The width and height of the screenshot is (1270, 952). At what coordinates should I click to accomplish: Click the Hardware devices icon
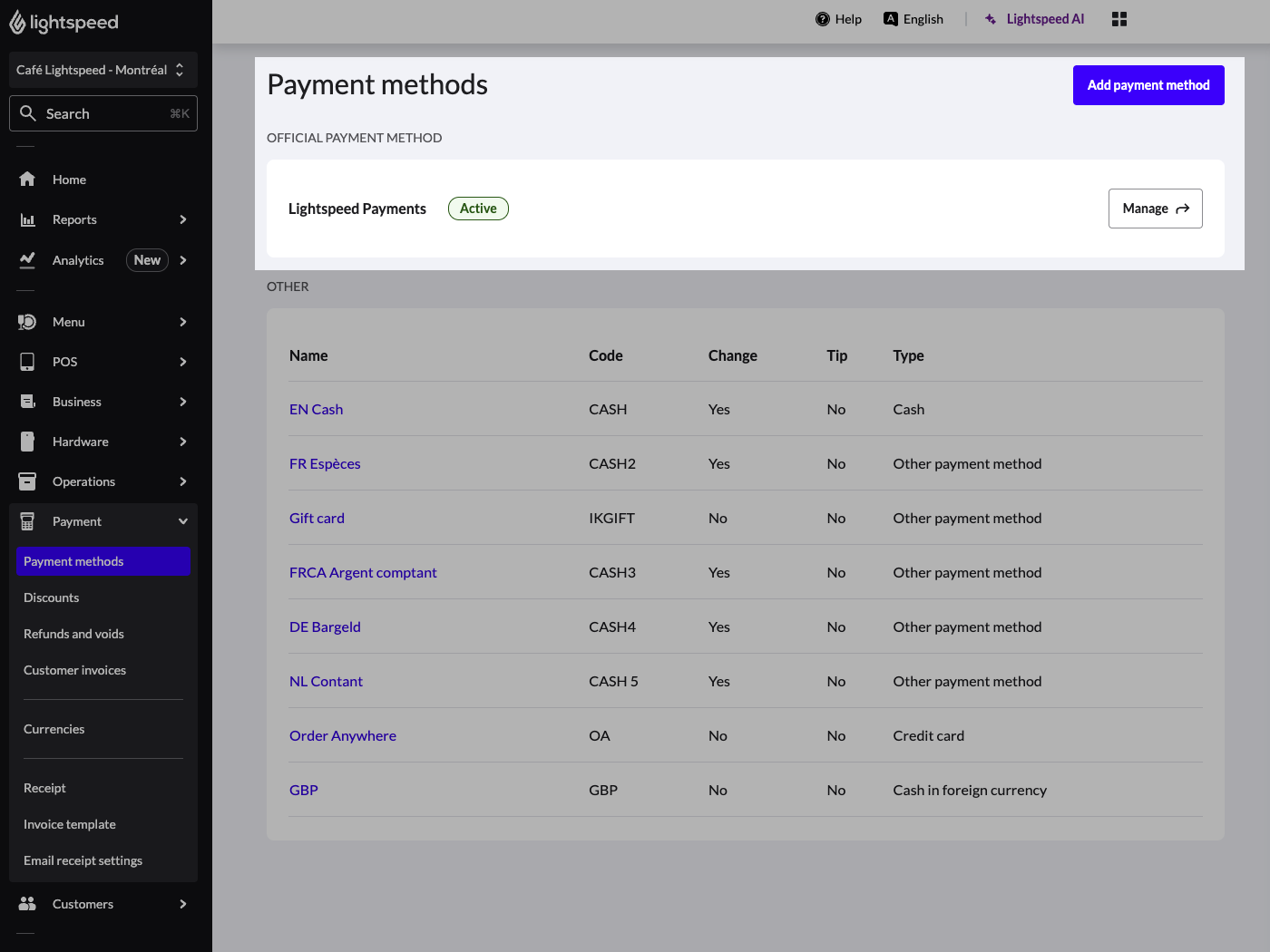pyautogui.click(x=27, y=442)
